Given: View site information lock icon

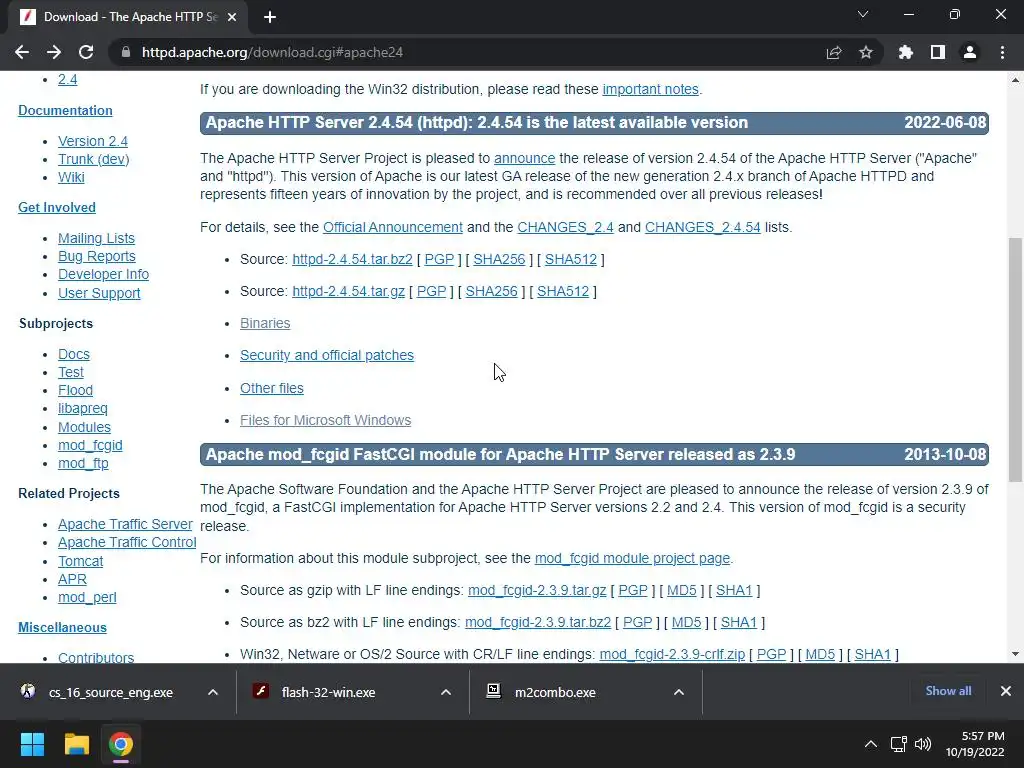Looking at the screenshot, I should point(126,52).
